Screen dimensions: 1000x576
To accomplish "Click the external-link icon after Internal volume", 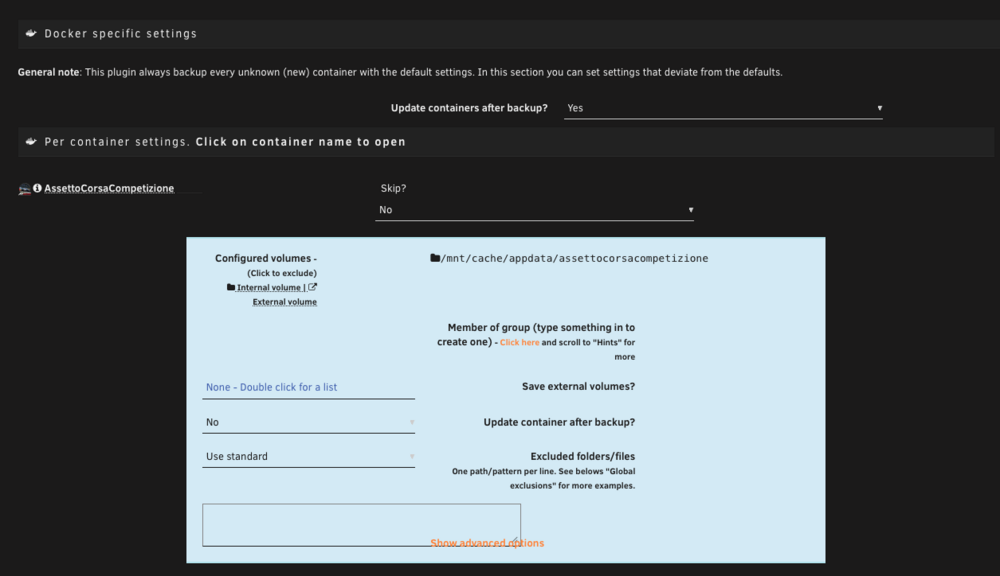I will point(312,287).
